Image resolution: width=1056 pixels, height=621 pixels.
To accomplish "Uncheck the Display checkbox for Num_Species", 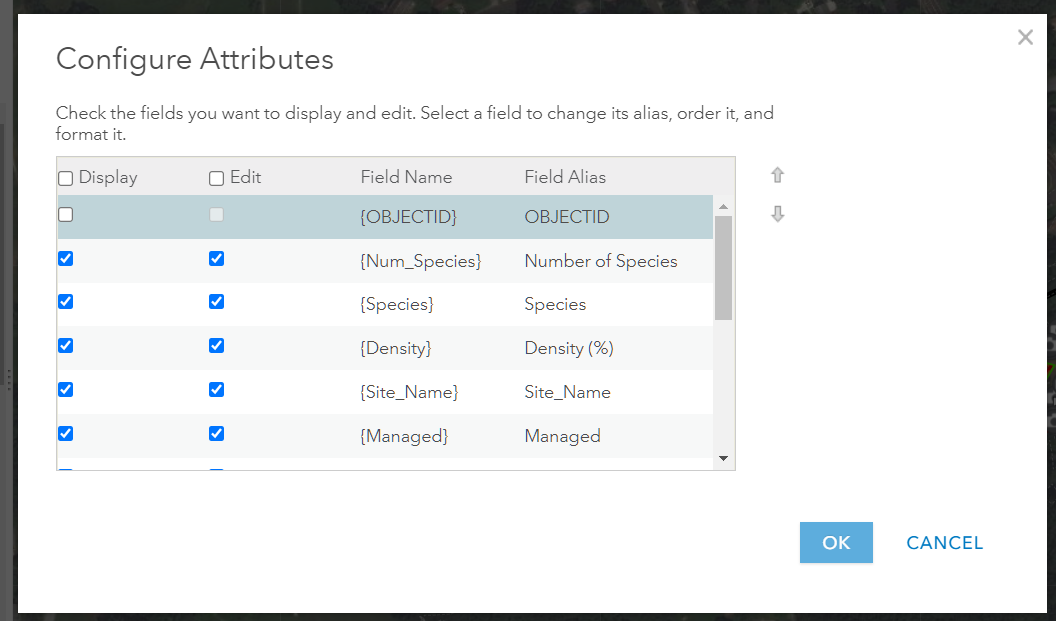I will (x=65, y=258).
